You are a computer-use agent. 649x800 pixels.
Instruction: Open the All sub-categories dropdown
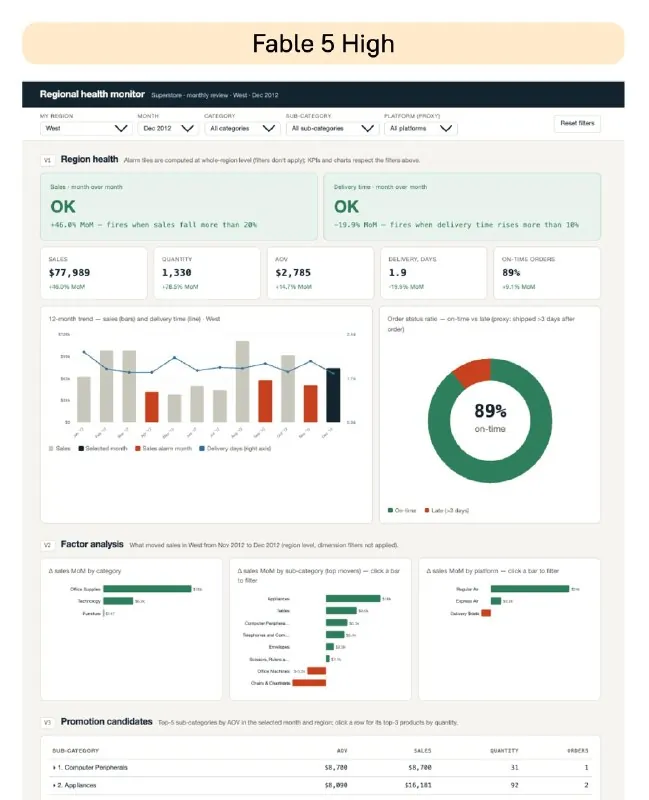coord(332,129)
